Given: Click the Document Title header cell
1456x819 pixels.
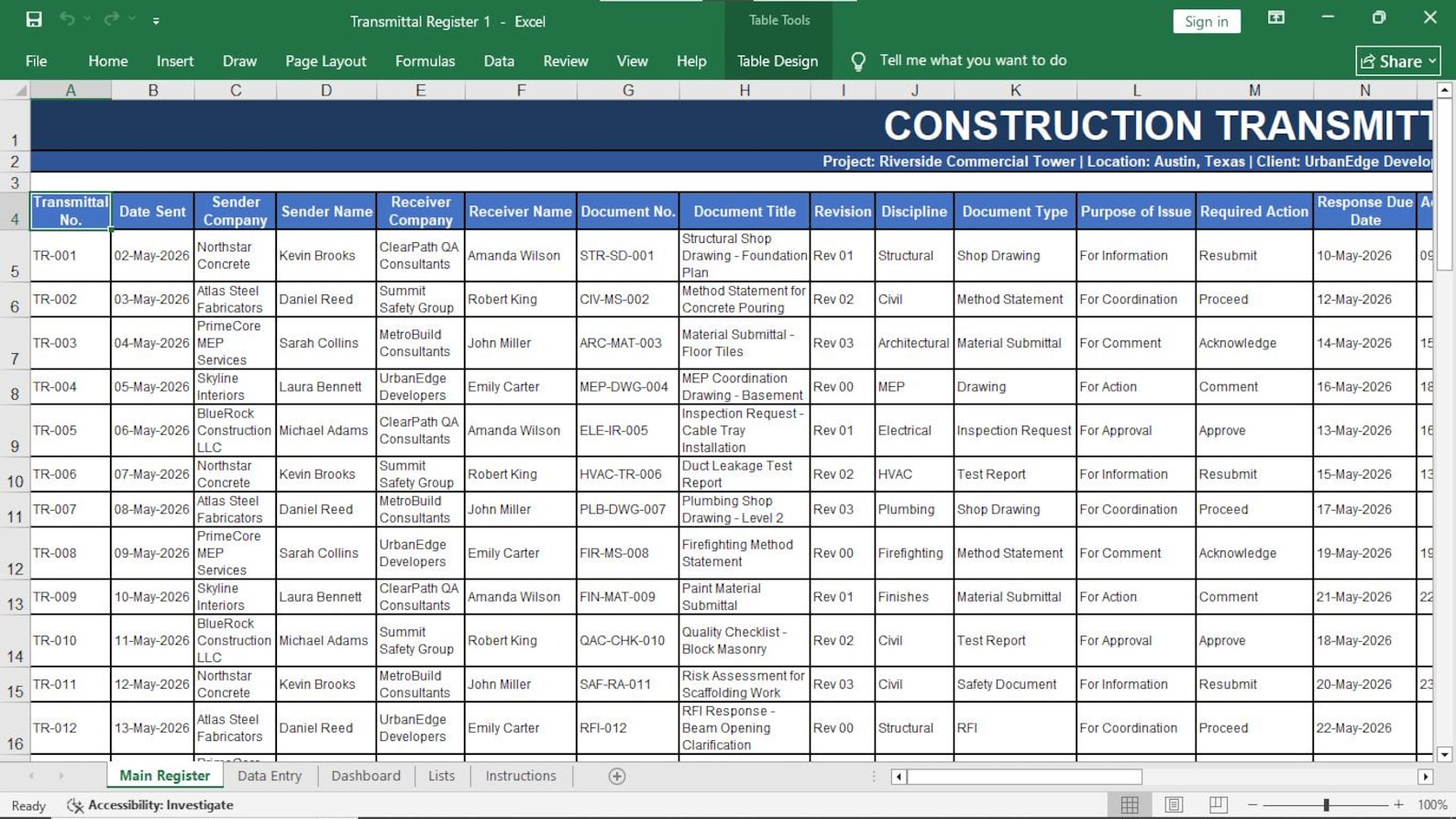Looking at the screenshot, I should click(x=745, y=211).
